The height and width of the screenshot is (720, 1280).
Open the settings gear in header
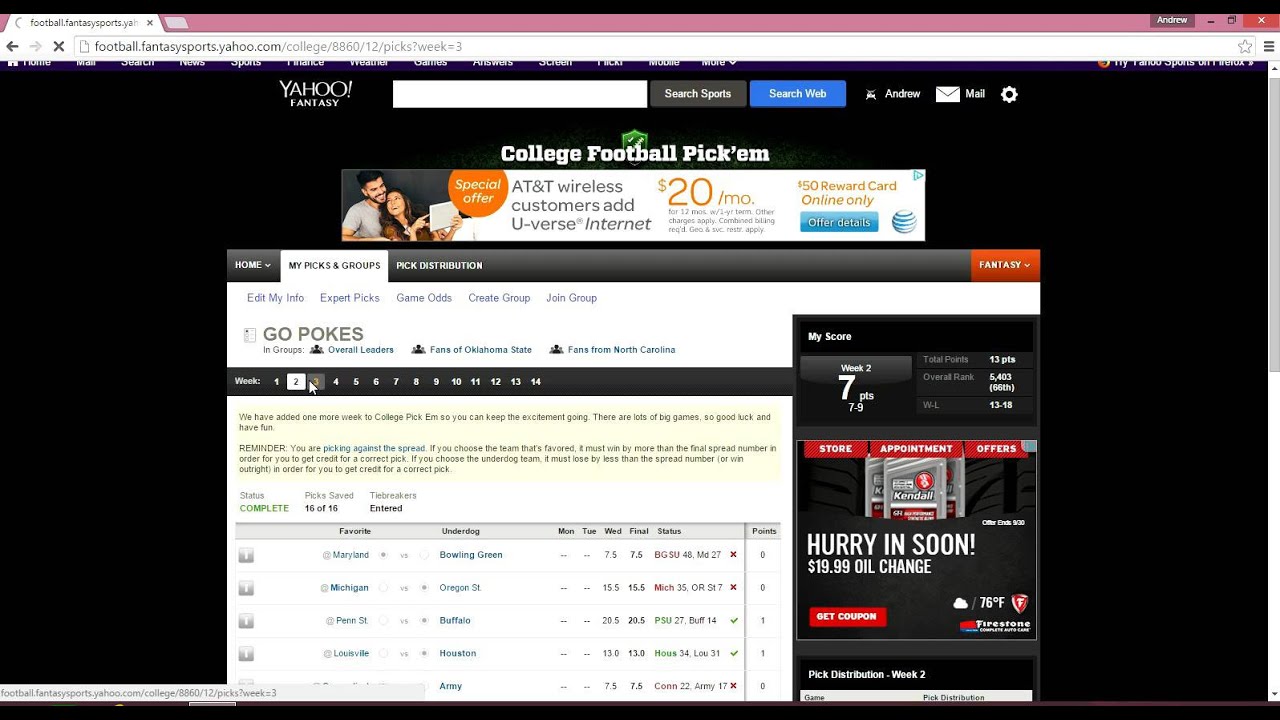tap(1009, 94)
